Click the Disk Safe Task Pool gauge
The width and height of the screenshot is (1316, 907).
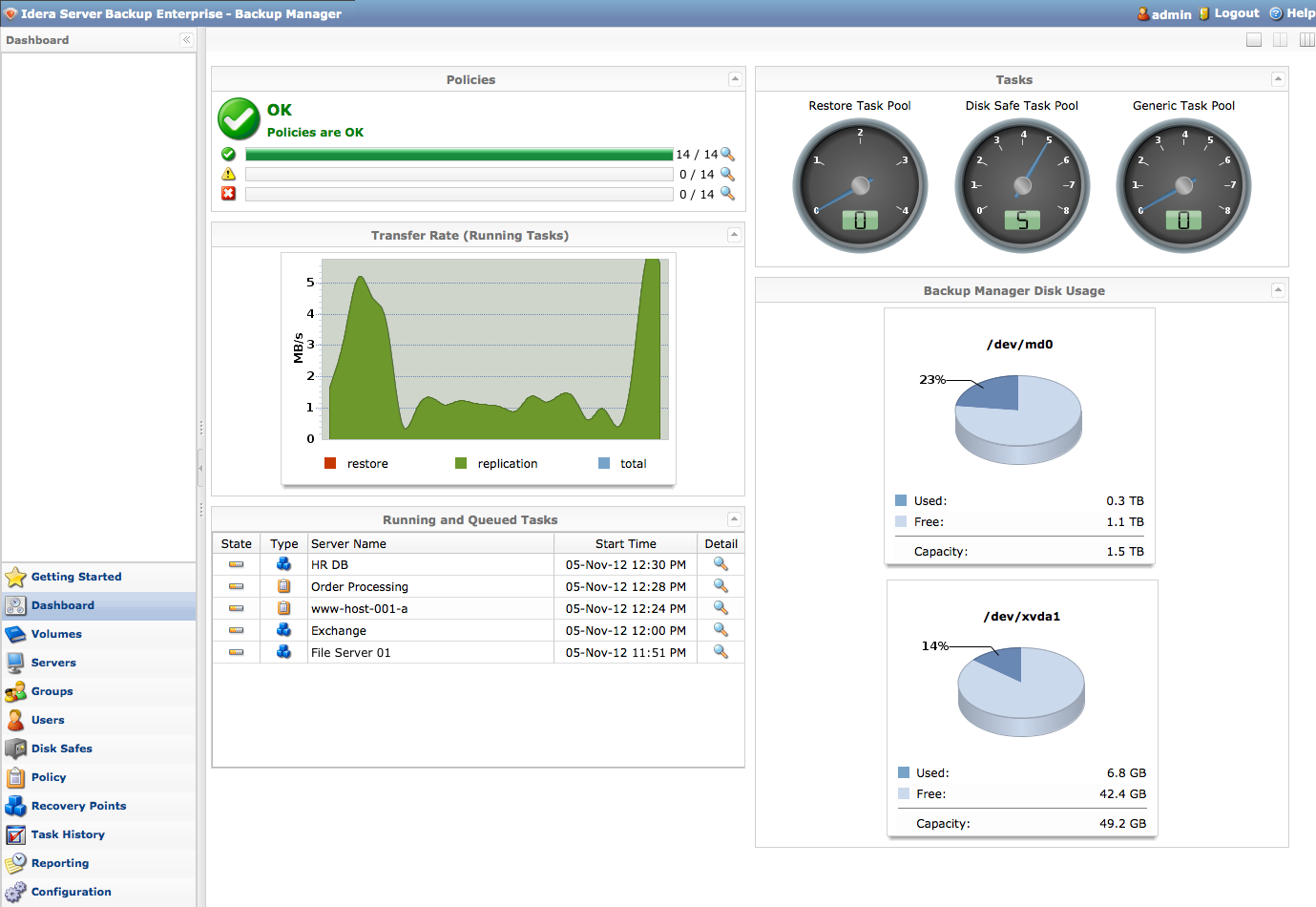1022,185
